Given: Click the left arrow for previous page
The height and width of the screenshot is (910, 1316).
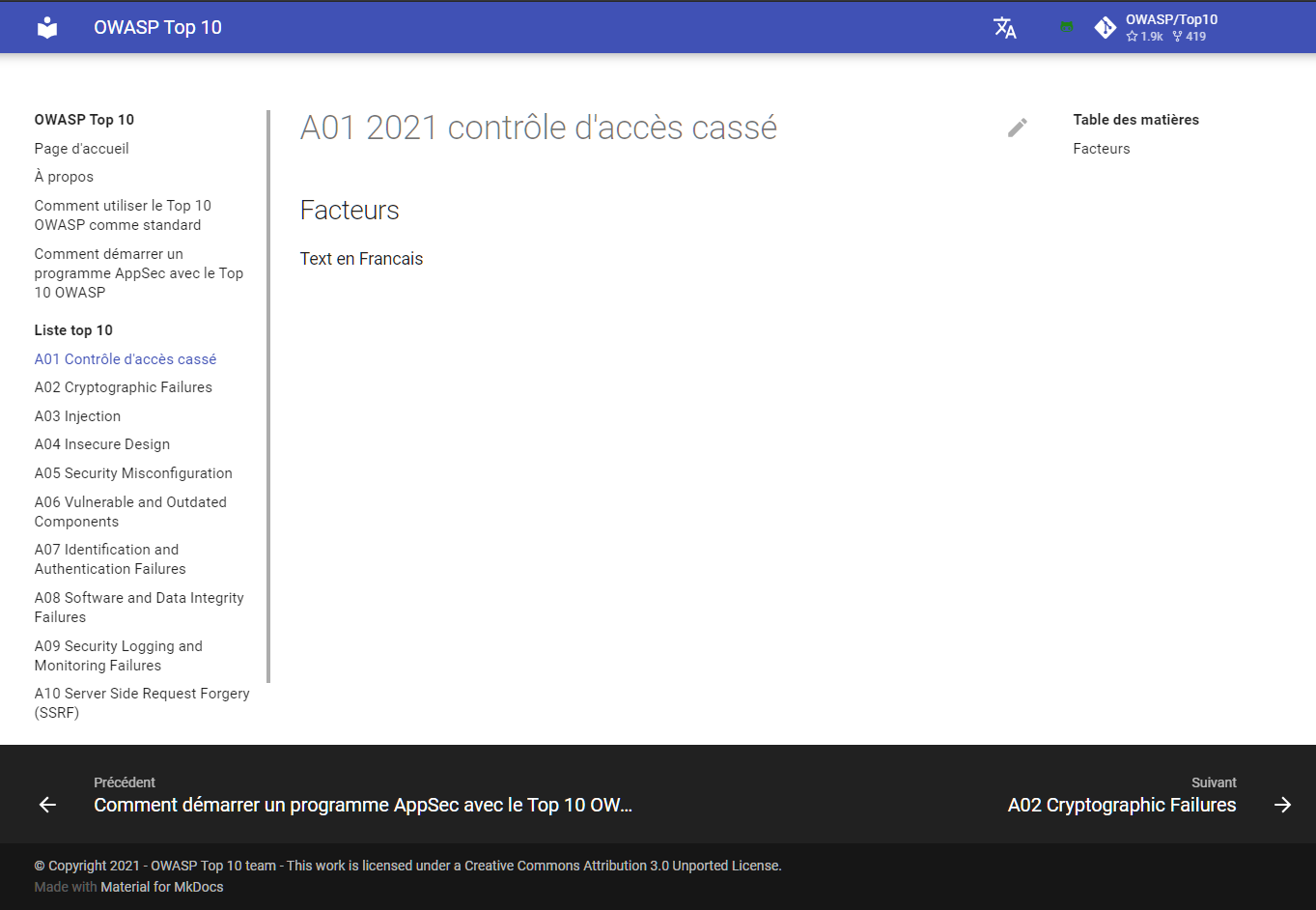Looking at the screenshot, I should pos(47,805).
